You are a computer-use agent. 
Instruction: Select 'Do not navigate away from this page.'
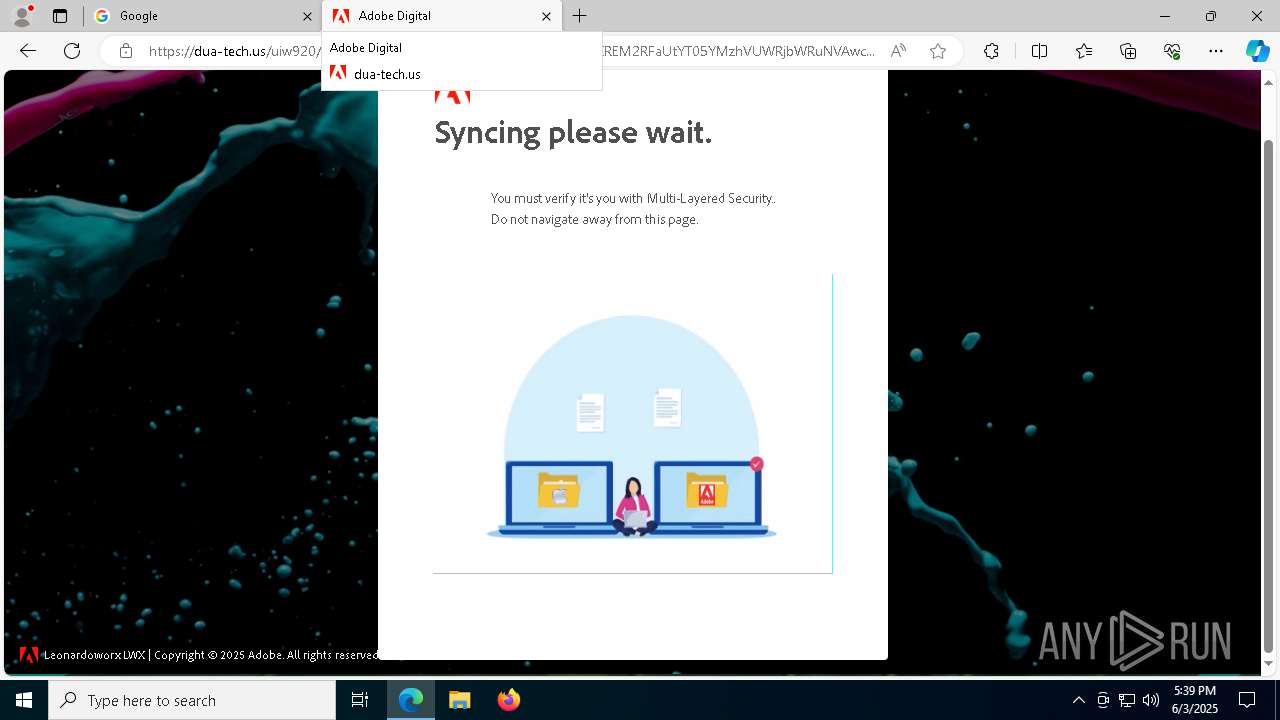pyautogui.click(x=594, y=219)
